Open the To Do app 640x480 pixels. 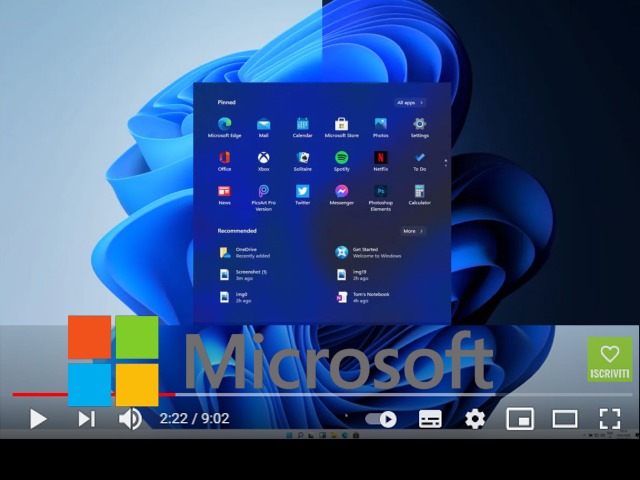pos(420,161)
